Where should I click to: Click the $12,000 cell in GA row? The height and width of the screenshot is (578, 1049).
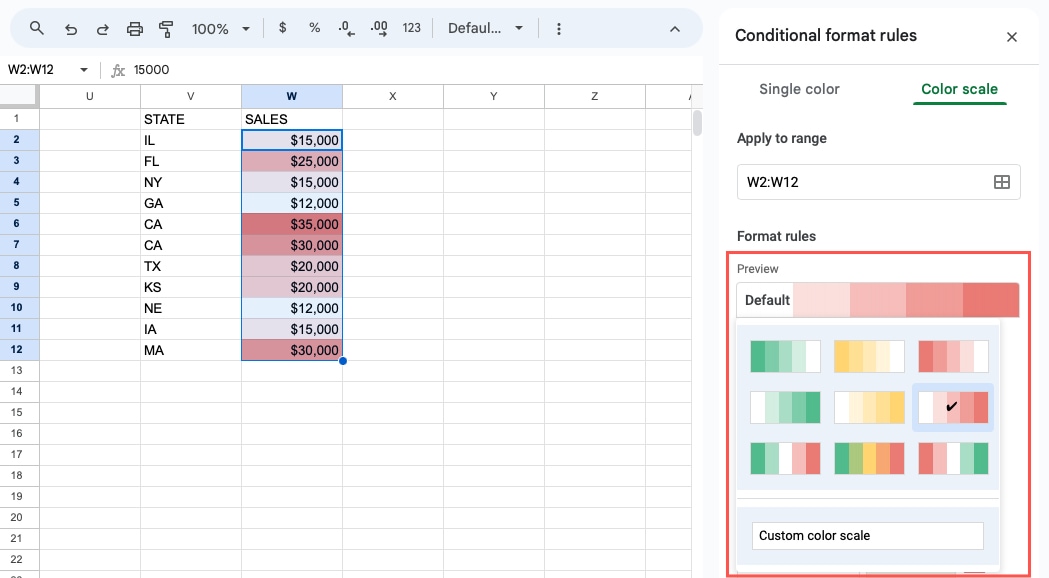pos(292,203)
